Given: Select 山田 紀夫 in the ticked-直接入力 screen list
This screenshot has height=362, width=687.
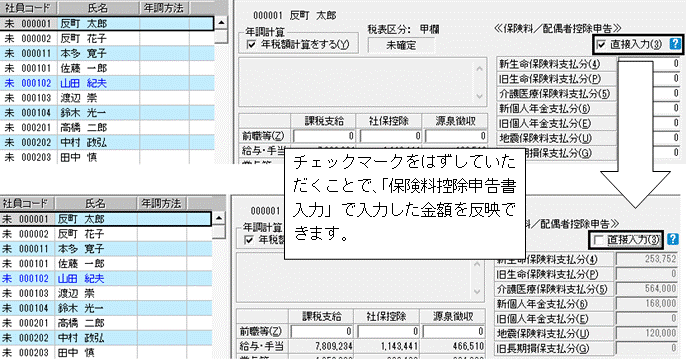Looking at the screenshot, I should [107, 83].
